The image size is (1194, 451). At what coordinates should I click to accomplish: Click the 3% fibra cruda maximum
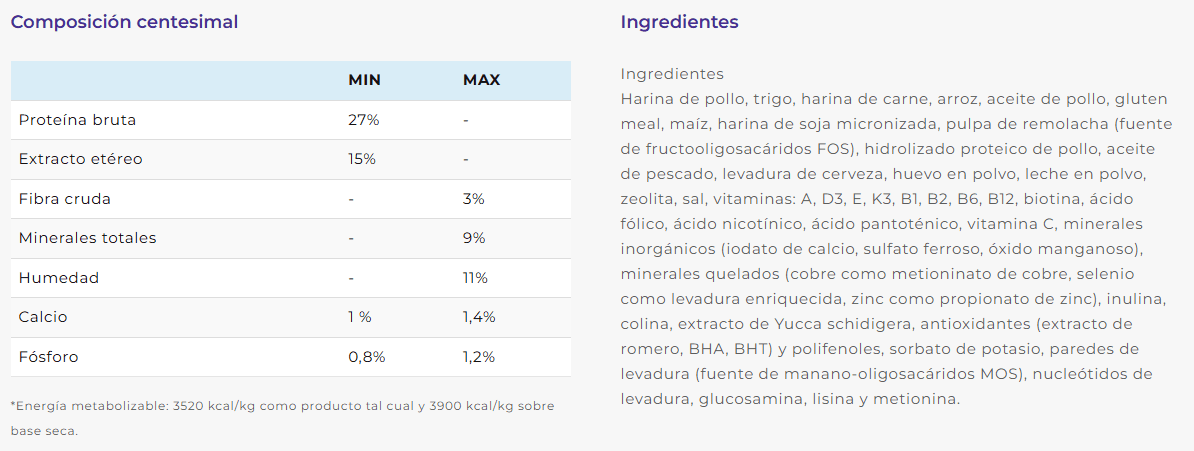pos(474,199)
